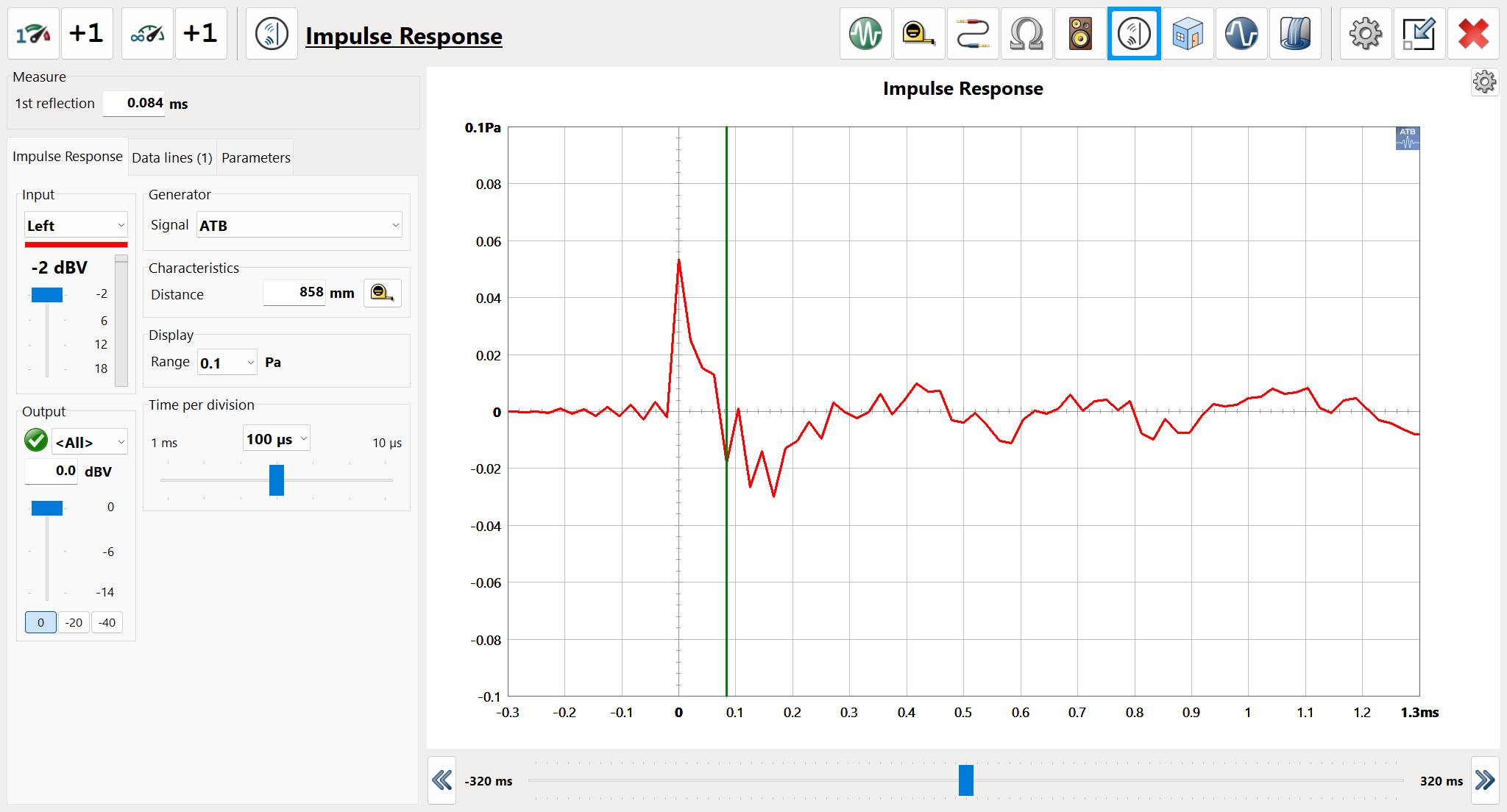1507x812 pixels.
Task: Open the Output channel dropdown showing <All>
Action: (90, 442)
